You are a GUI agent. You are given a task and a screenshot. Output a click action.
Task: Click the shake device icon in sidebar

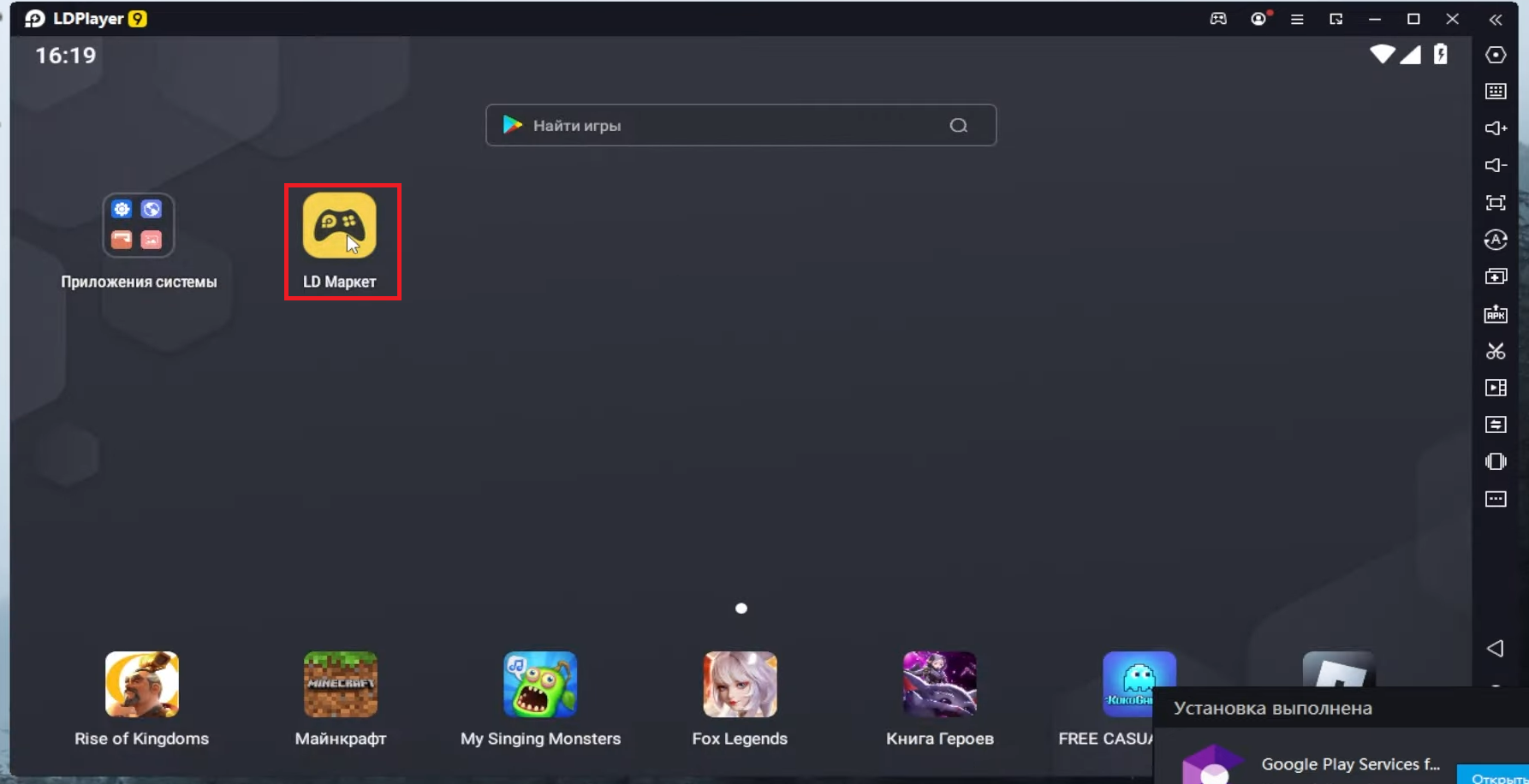[x=1496, y=461]
